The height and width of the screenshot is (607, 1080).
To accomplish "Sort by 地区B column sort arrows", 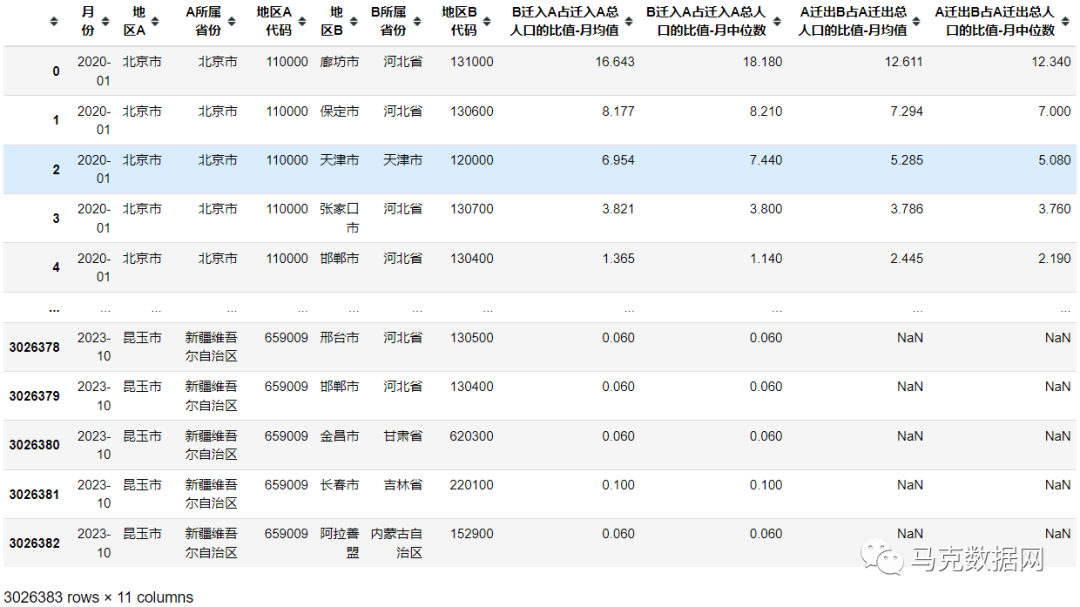I will (353, 21).
